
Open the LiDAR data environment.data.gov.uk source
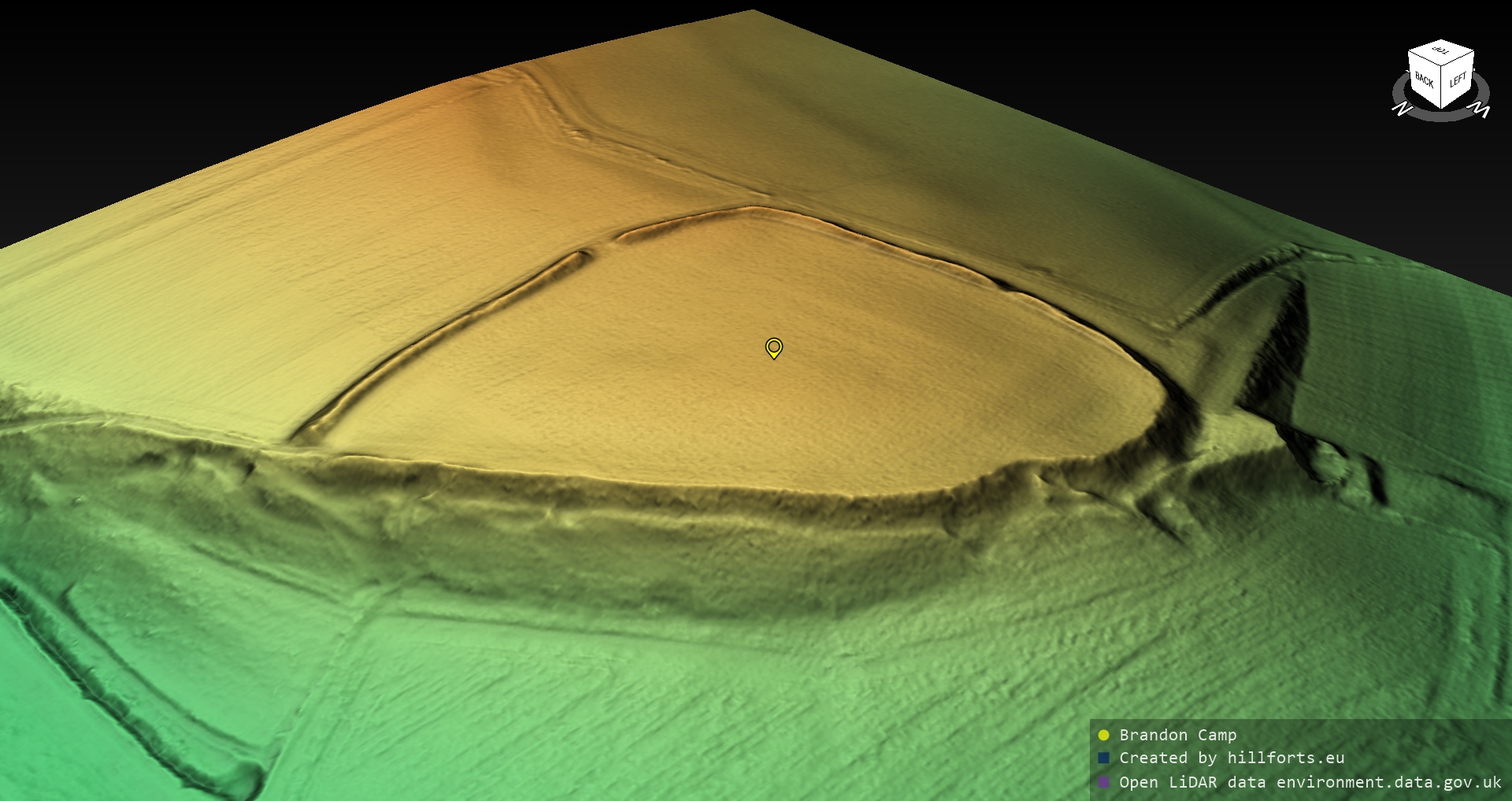(1310, 782)
